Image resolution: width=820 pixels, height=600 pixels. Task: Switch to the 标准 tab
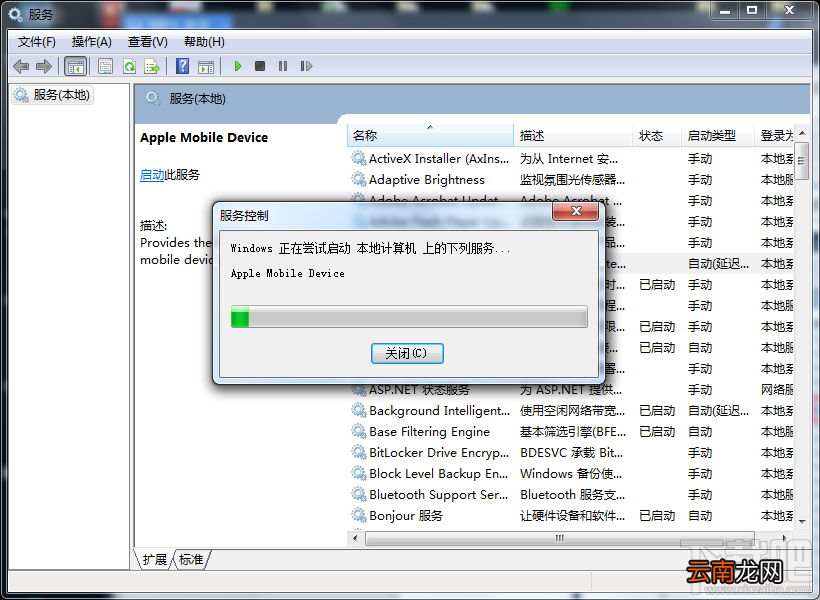191,560
